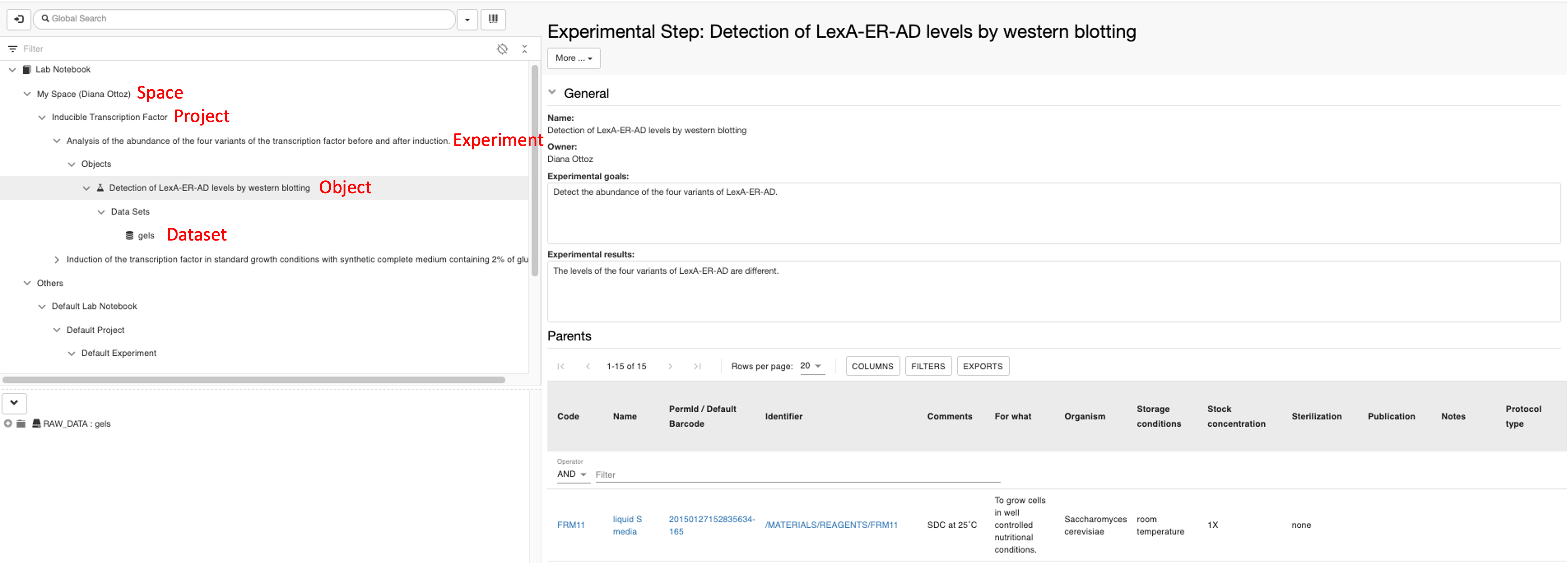
Task: Go to first page of Parents table
Action: pos(560,366)
